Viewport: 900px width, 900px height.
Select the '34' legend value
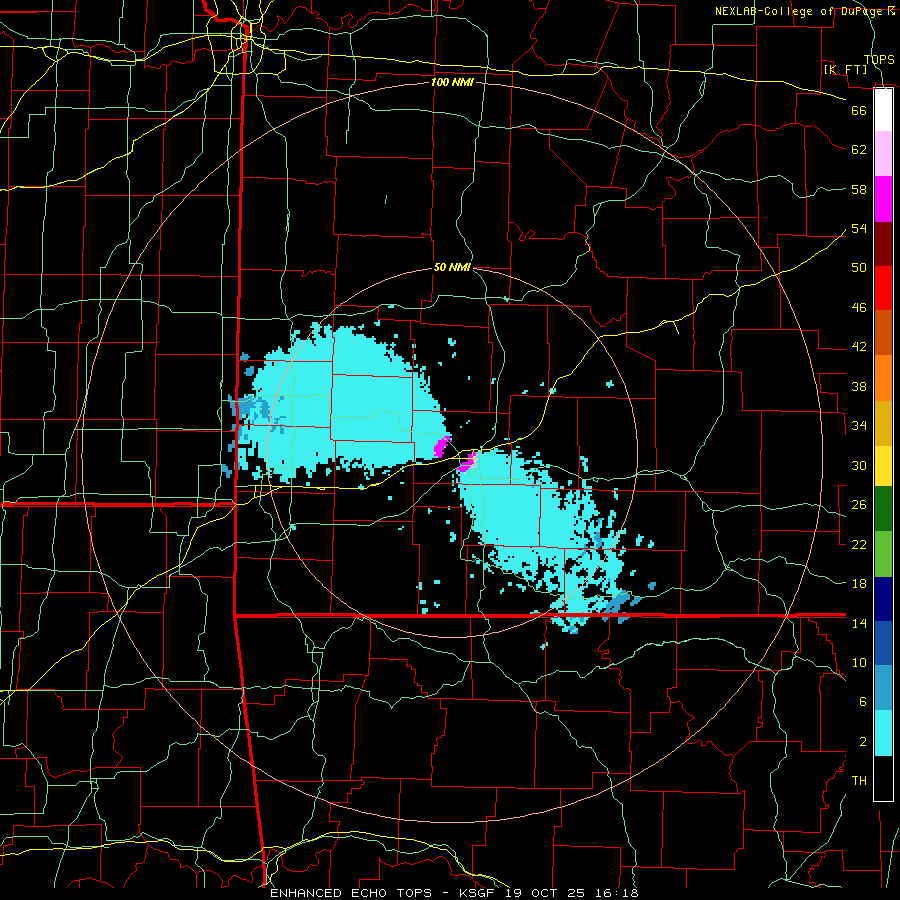(859, 425)
